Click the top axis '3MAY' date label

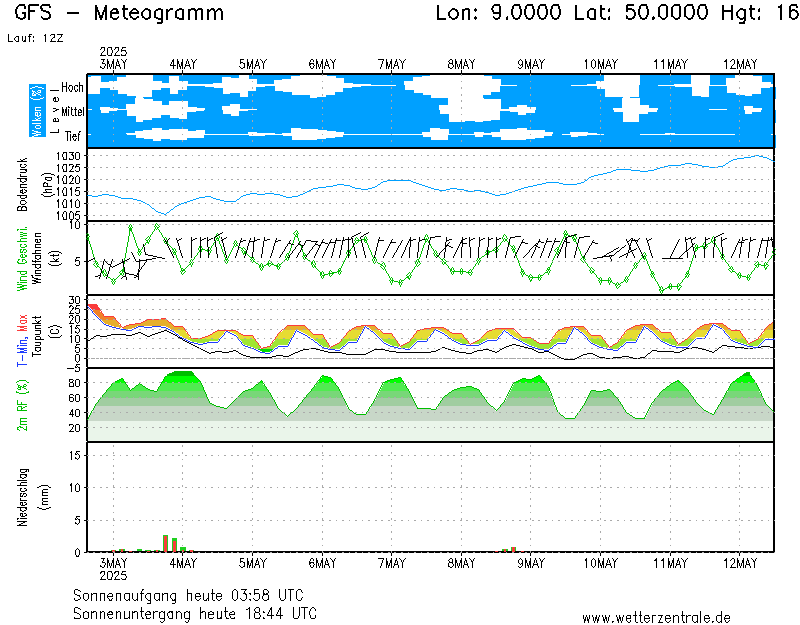coord(113,65)
